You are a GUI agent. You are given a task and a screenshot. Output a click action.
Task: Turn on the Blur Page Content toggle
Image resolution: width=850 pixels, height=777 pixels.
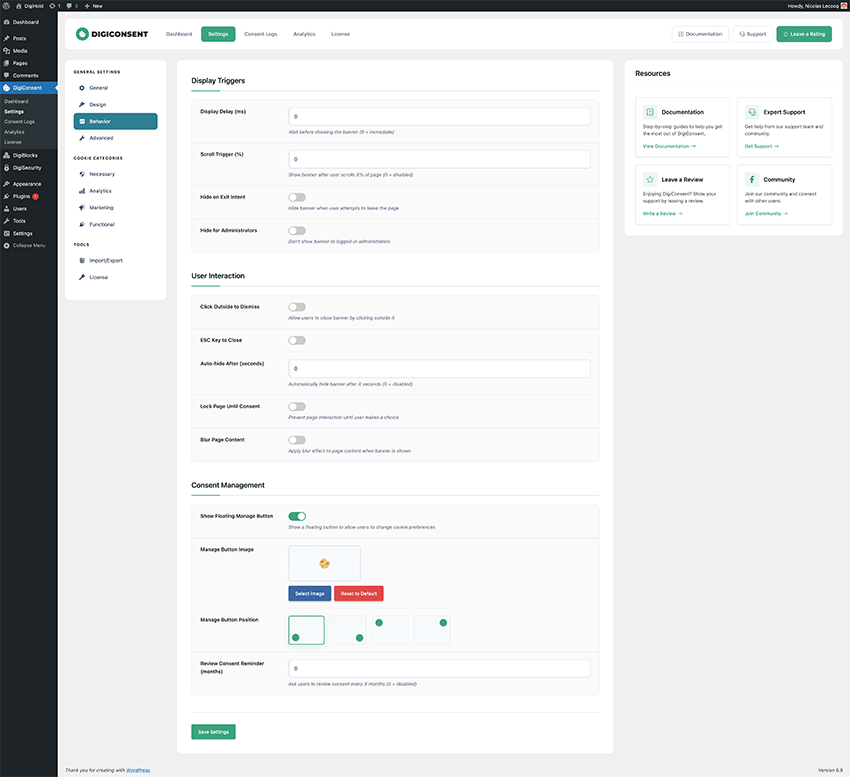pos(297,440)
